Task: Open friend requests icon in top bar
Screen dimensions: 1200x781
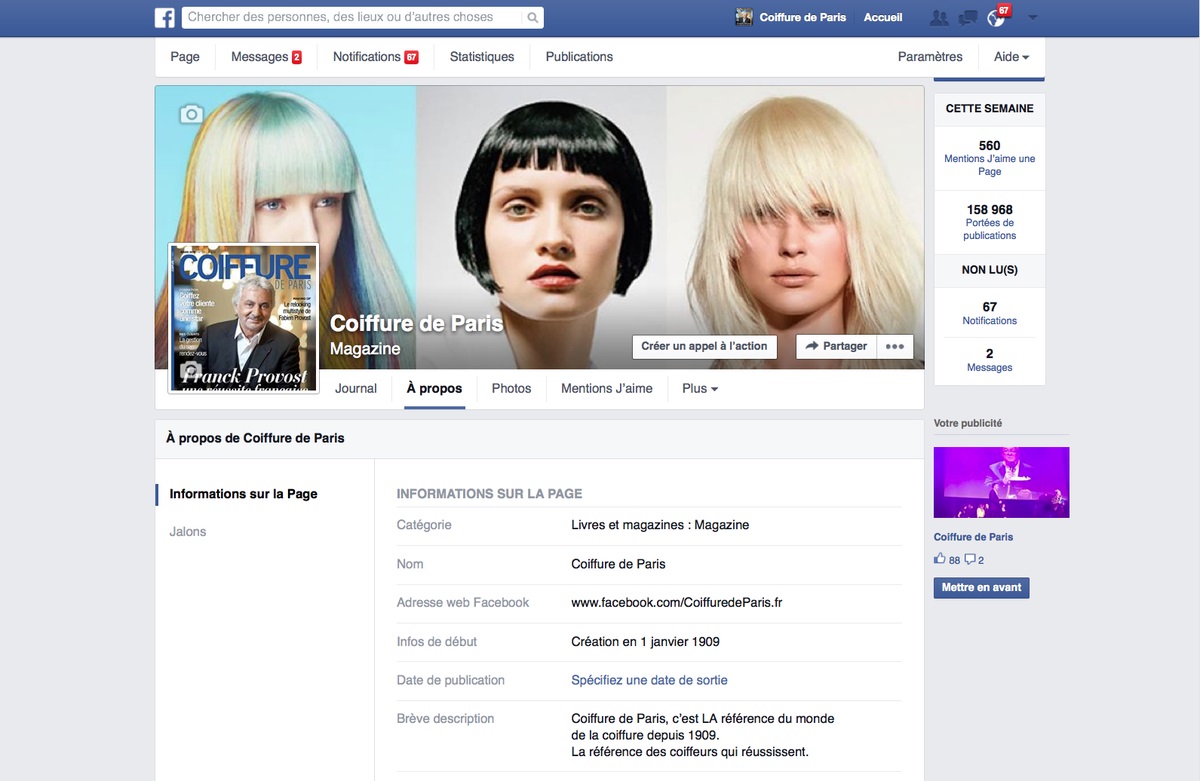Action: tap(938, 18)
